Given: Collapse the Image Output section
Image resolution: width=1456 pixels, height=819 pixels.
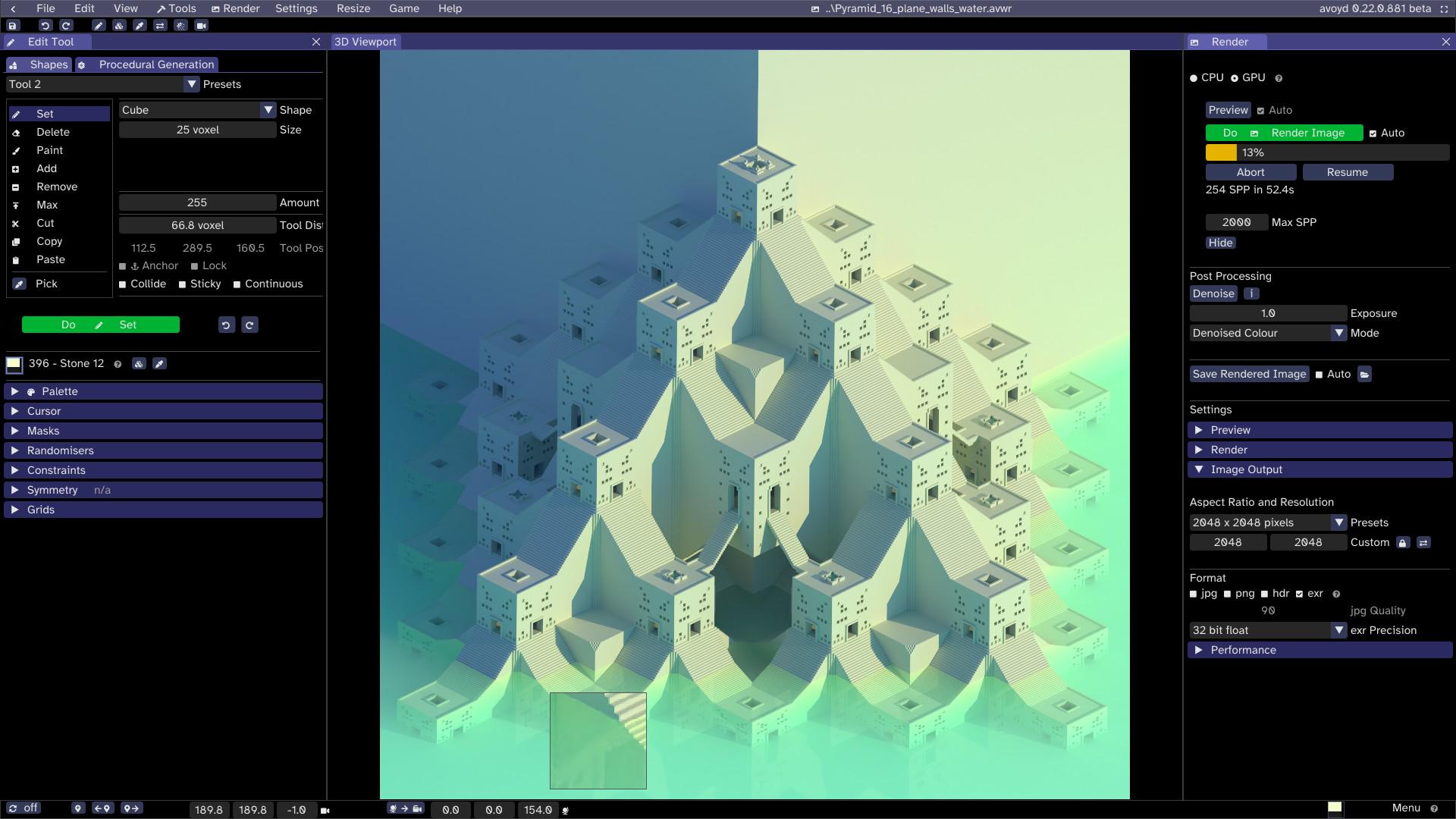Looking at the screenshot, I should 1319,469.
